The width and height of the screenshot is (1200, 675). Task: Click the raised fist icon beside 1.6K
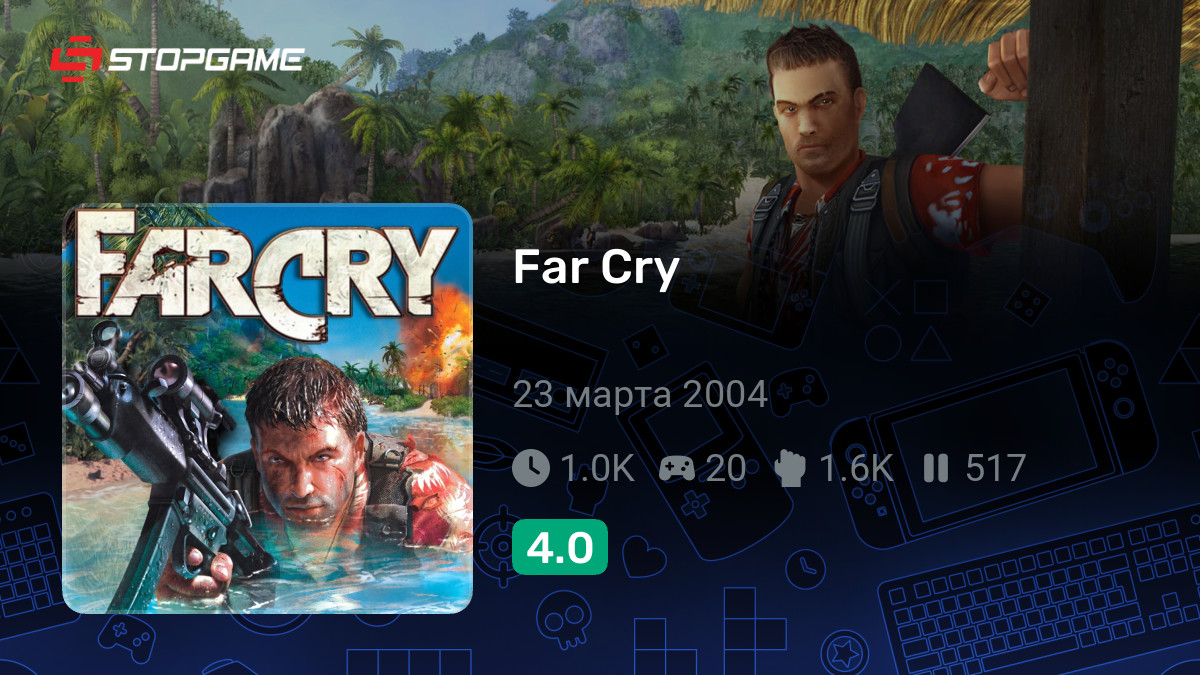pos(791,467)
